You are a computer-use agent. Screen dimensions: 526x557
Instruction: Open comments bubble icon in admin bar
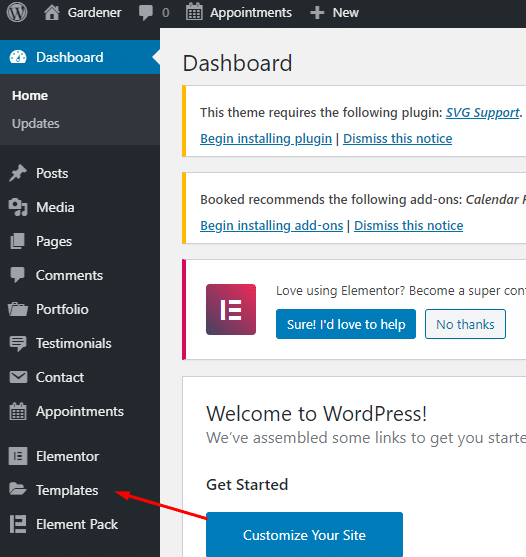[x=146, y=13]
